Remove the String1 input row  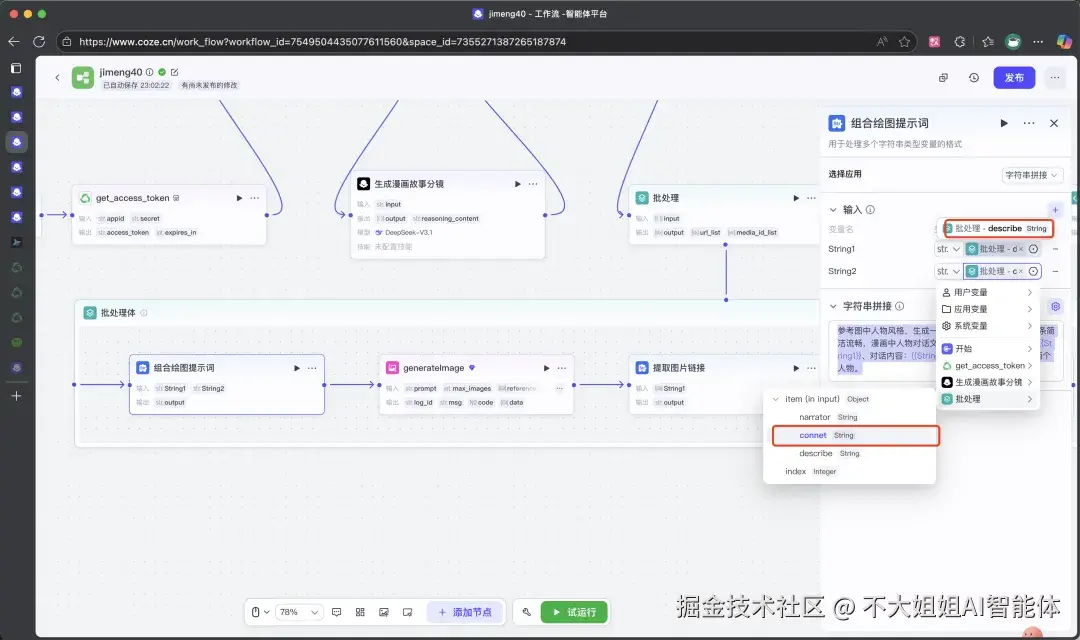click(1055, 249)
